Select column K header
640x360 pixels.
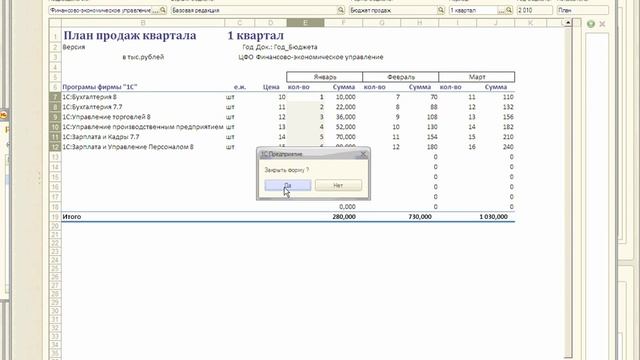pyautogui.click(x=530, y=23)
